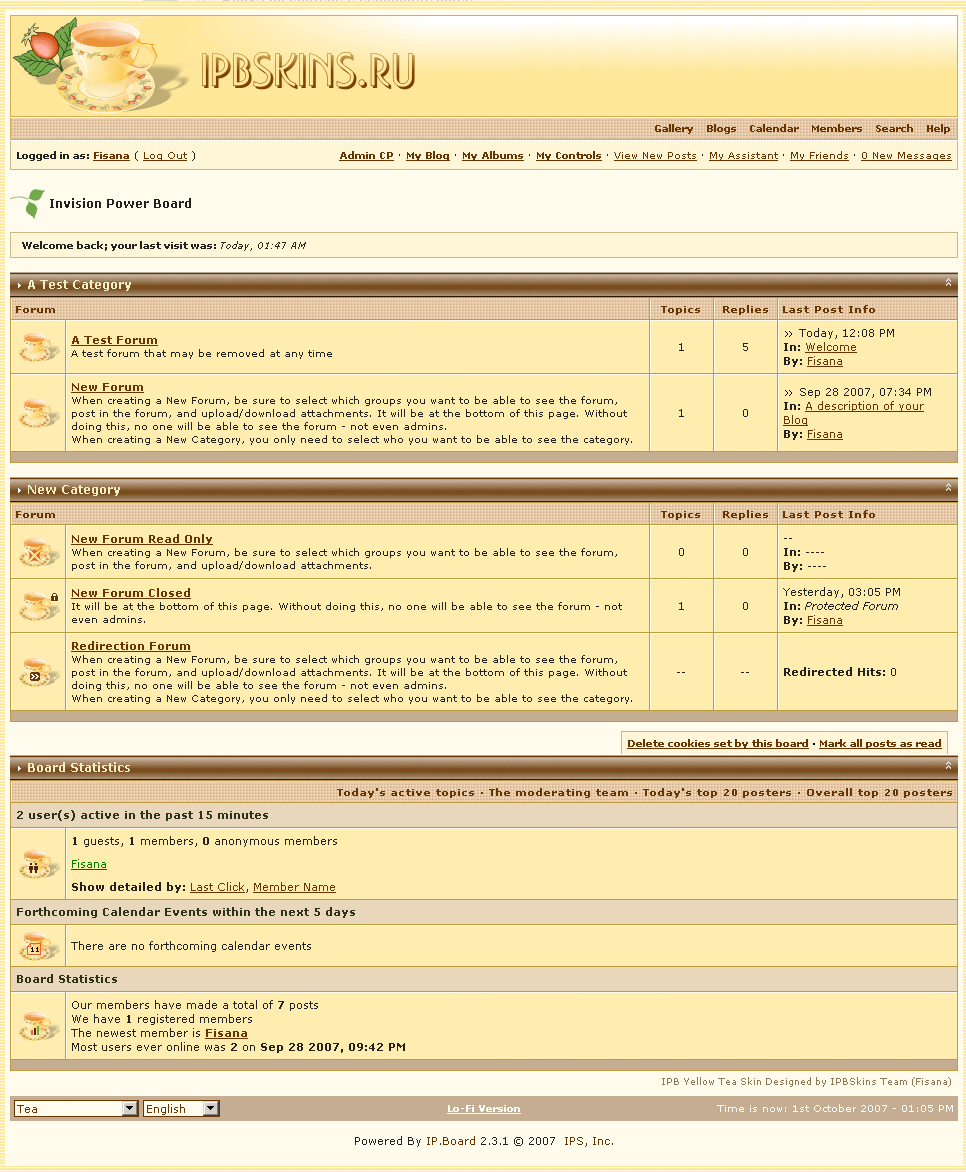966x1172 pixels.
Task: Click the calendar events teacup icon
Action: pyautogui.click(x=39, y=946)
